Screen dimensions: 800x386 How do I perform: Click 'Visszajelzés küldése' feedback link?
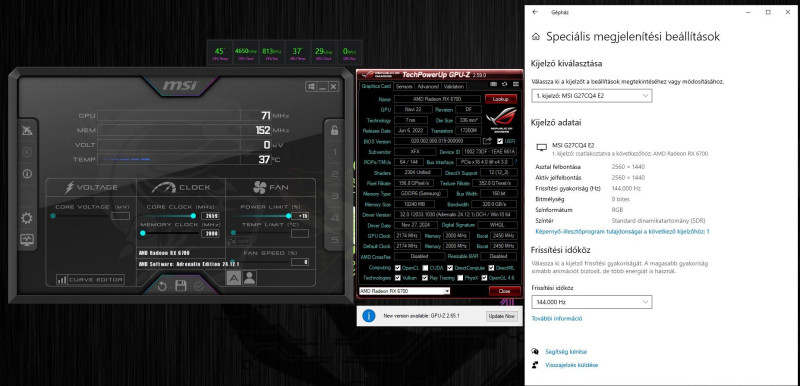click(x=571, y=365)
